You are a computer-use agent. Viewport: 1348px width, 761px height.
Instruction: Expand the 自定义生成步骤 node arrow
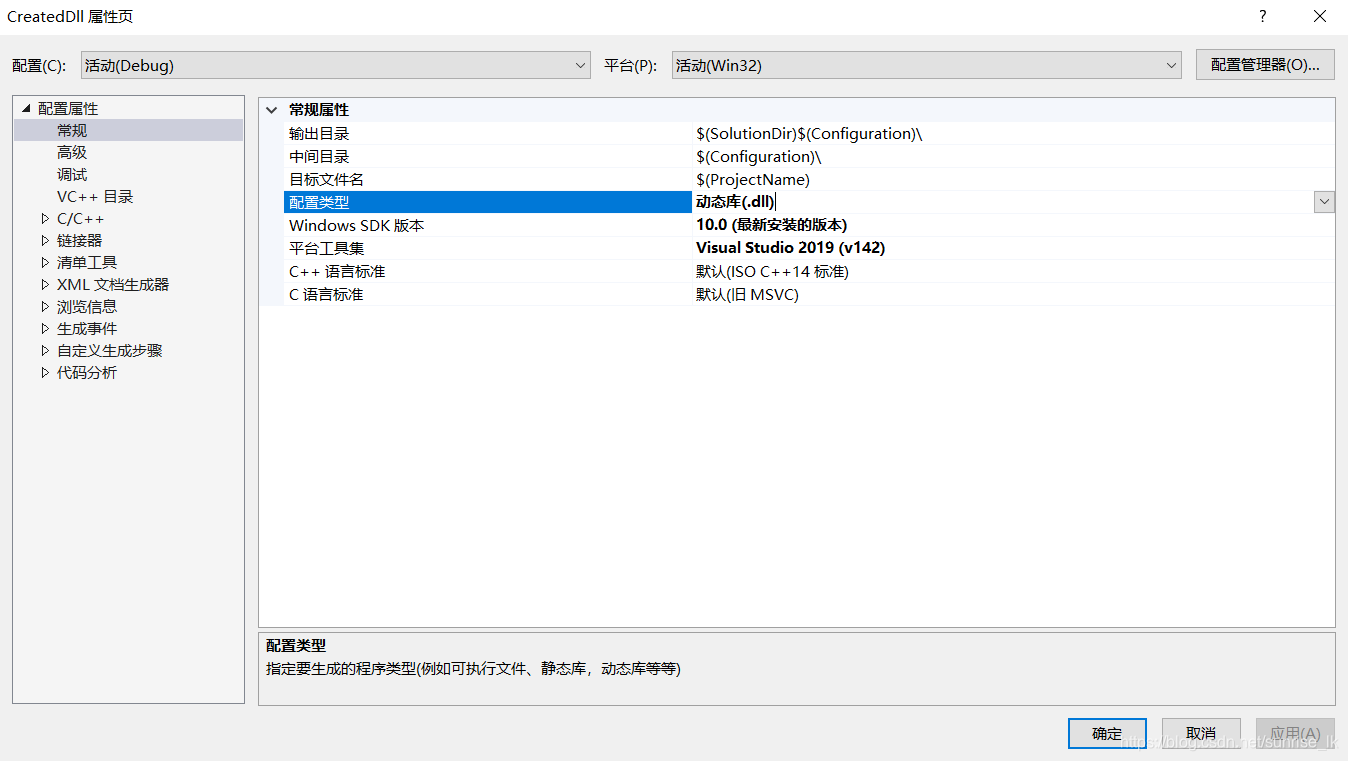(45, 350)
